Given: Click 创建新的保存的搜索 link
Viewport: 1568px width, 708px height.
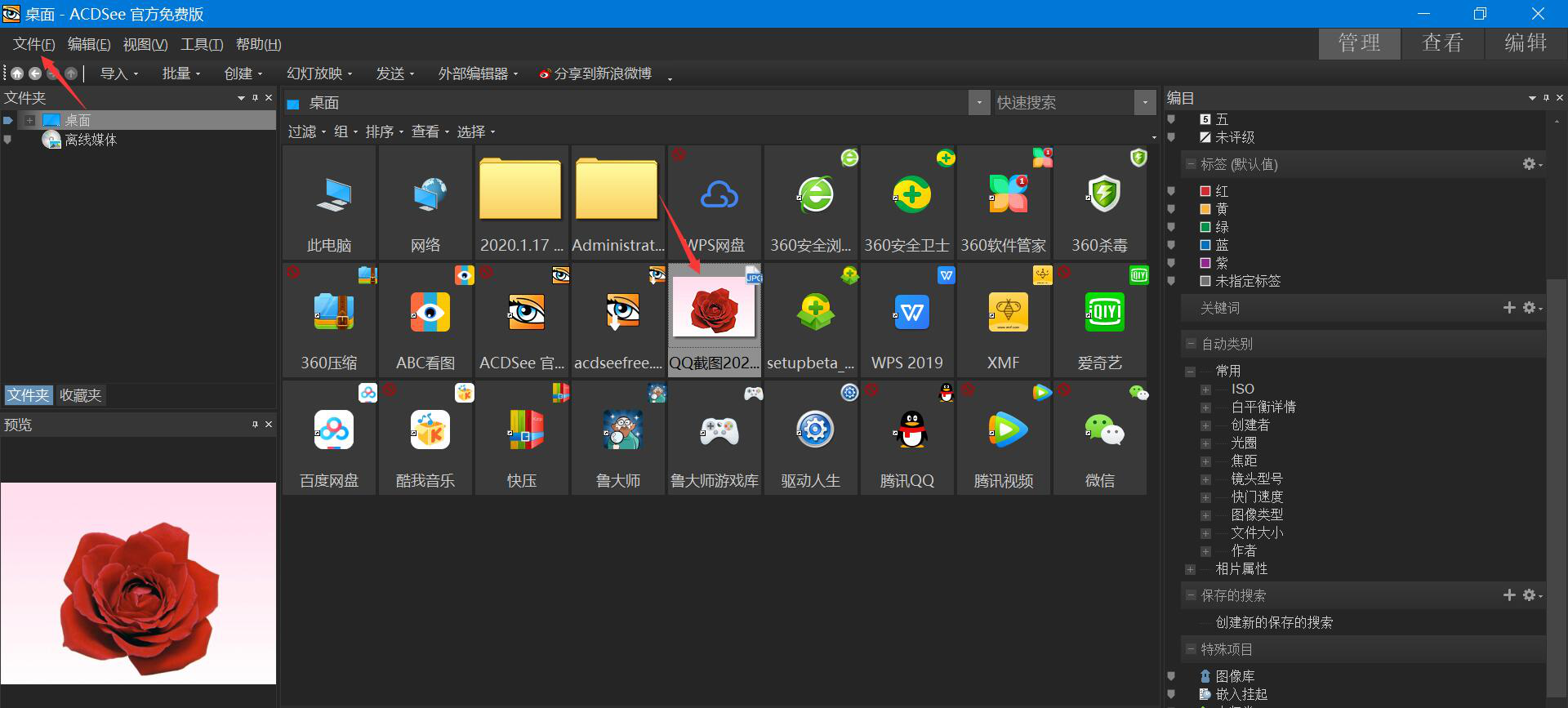Looking at the screenshot, I should [x=1273, y=622].
